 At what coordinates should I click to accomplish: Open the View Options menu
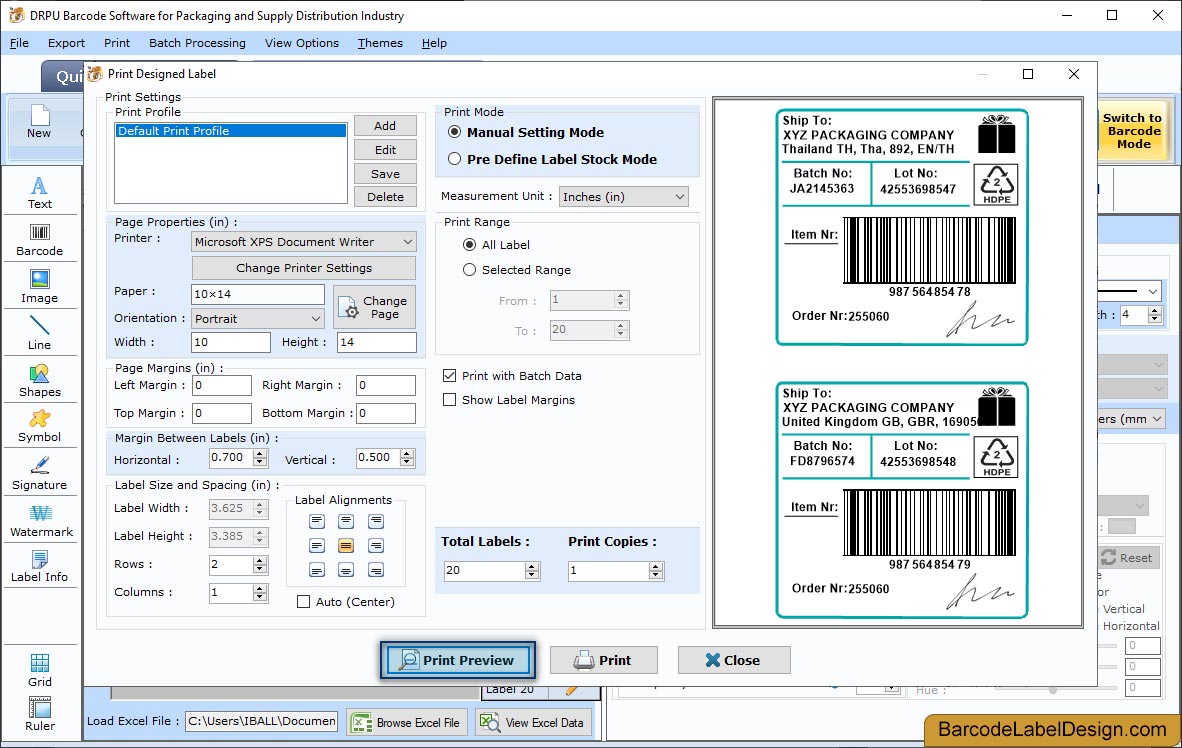coord(302,43)
